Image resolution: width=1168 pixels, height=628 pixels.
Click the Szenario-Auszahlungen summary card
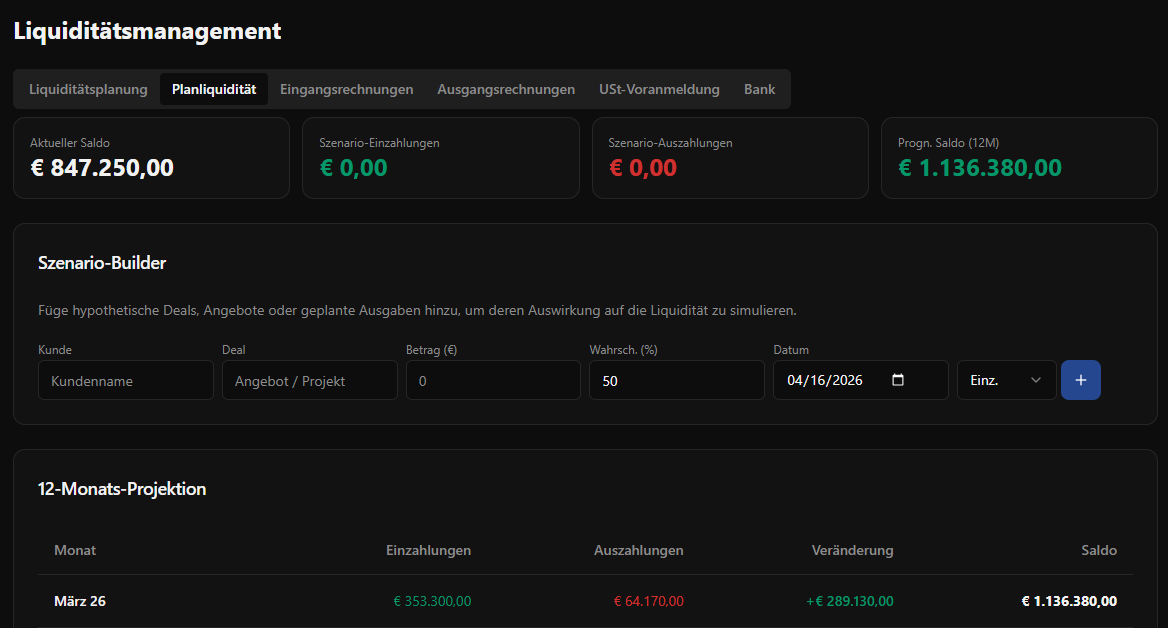730,158
